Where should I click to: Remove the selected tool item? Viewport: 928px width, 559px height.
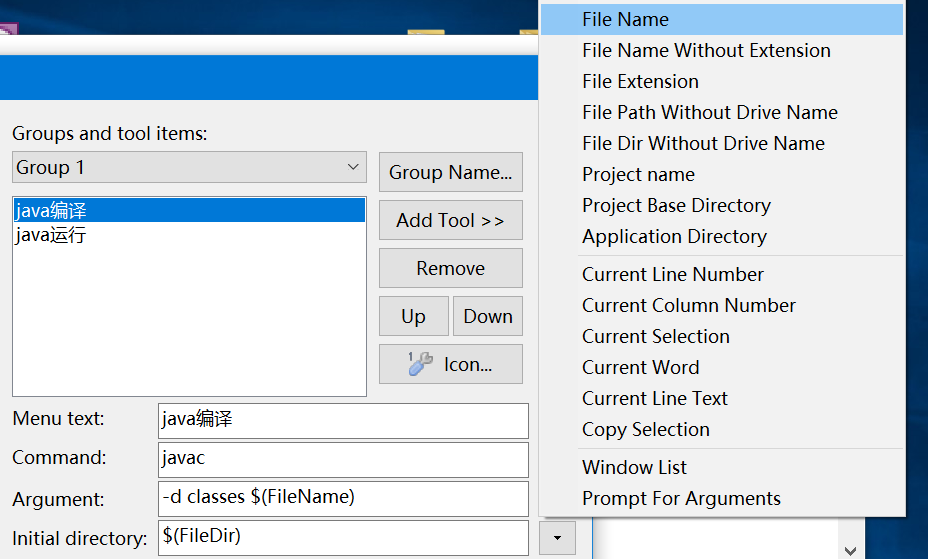point(450,268)
